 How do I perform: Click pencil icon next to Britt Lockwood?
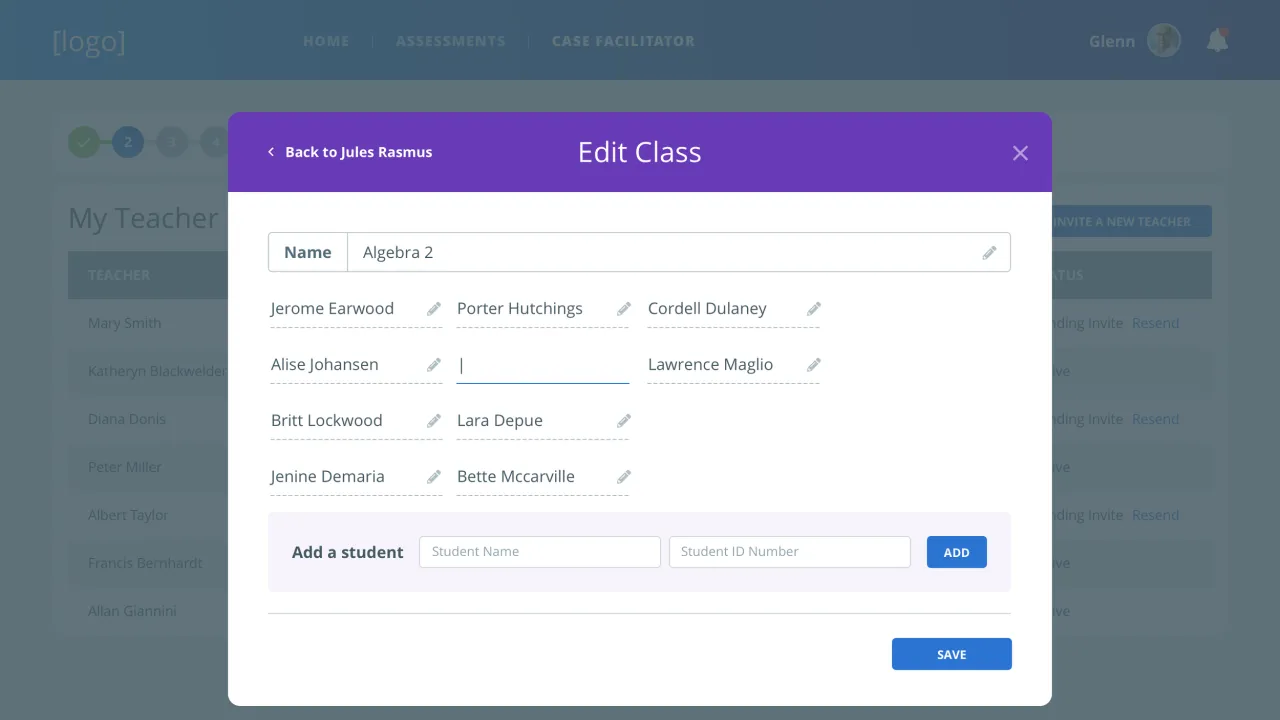click(434, 421)
